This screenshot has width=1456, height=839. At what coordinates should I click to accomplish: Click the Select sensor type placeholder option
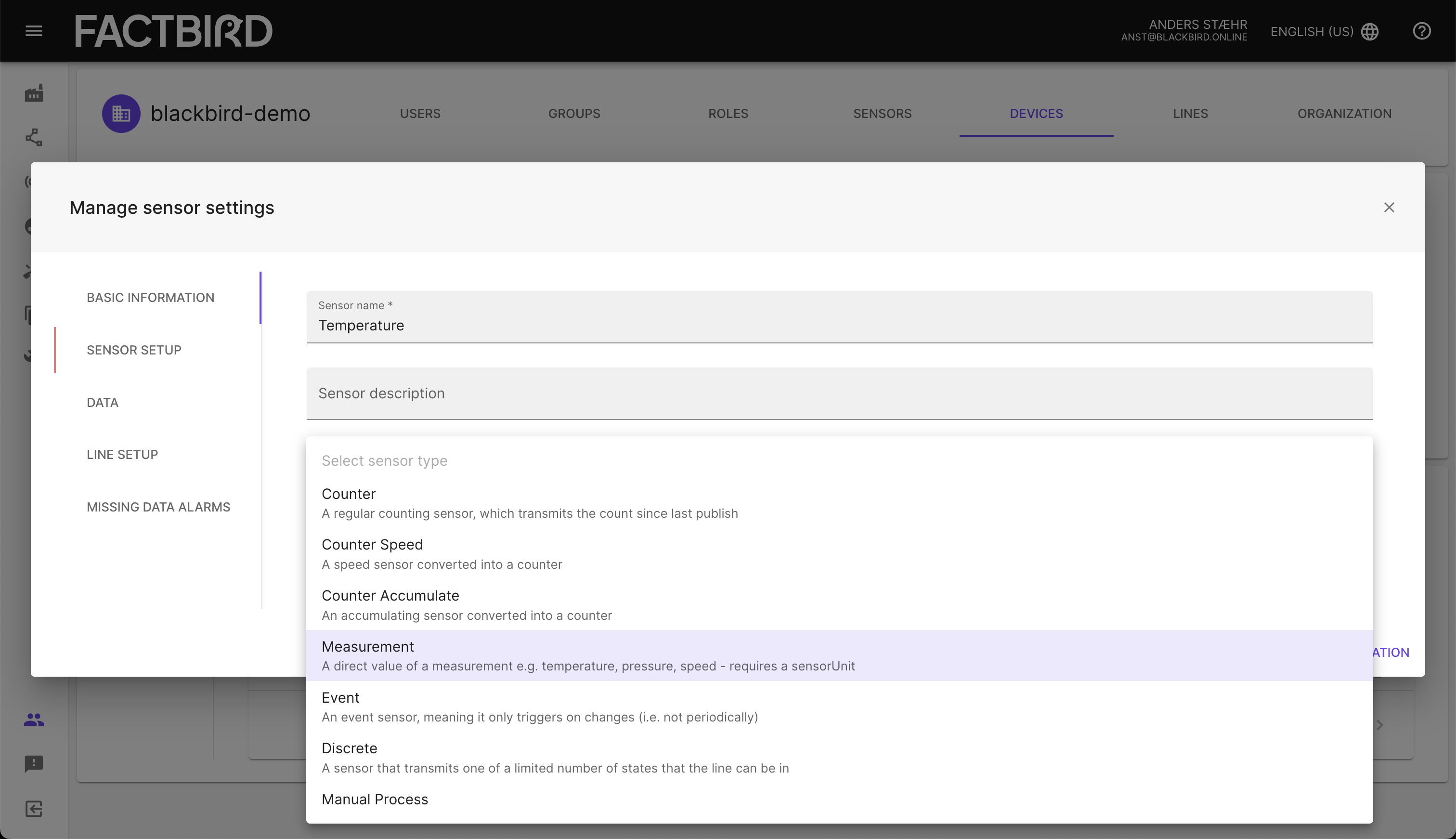click(x=839, y=461)
